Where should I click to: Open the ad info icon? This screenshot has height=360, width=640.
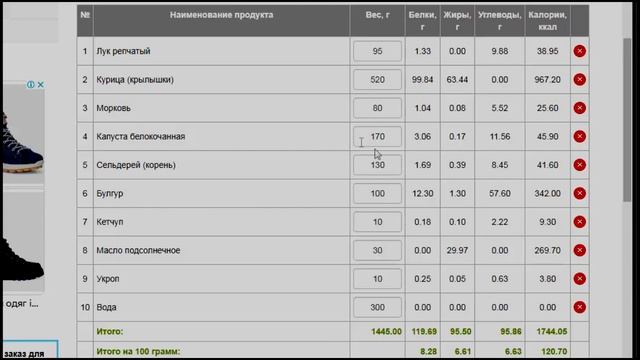tap(31, 84)
